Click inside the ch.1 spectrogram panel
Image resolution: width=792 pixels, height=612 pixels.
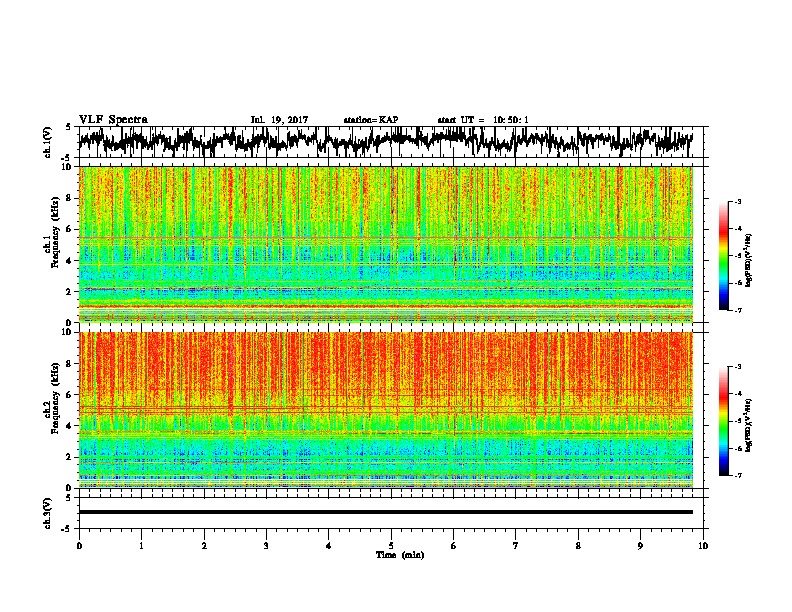coord(385,244)
